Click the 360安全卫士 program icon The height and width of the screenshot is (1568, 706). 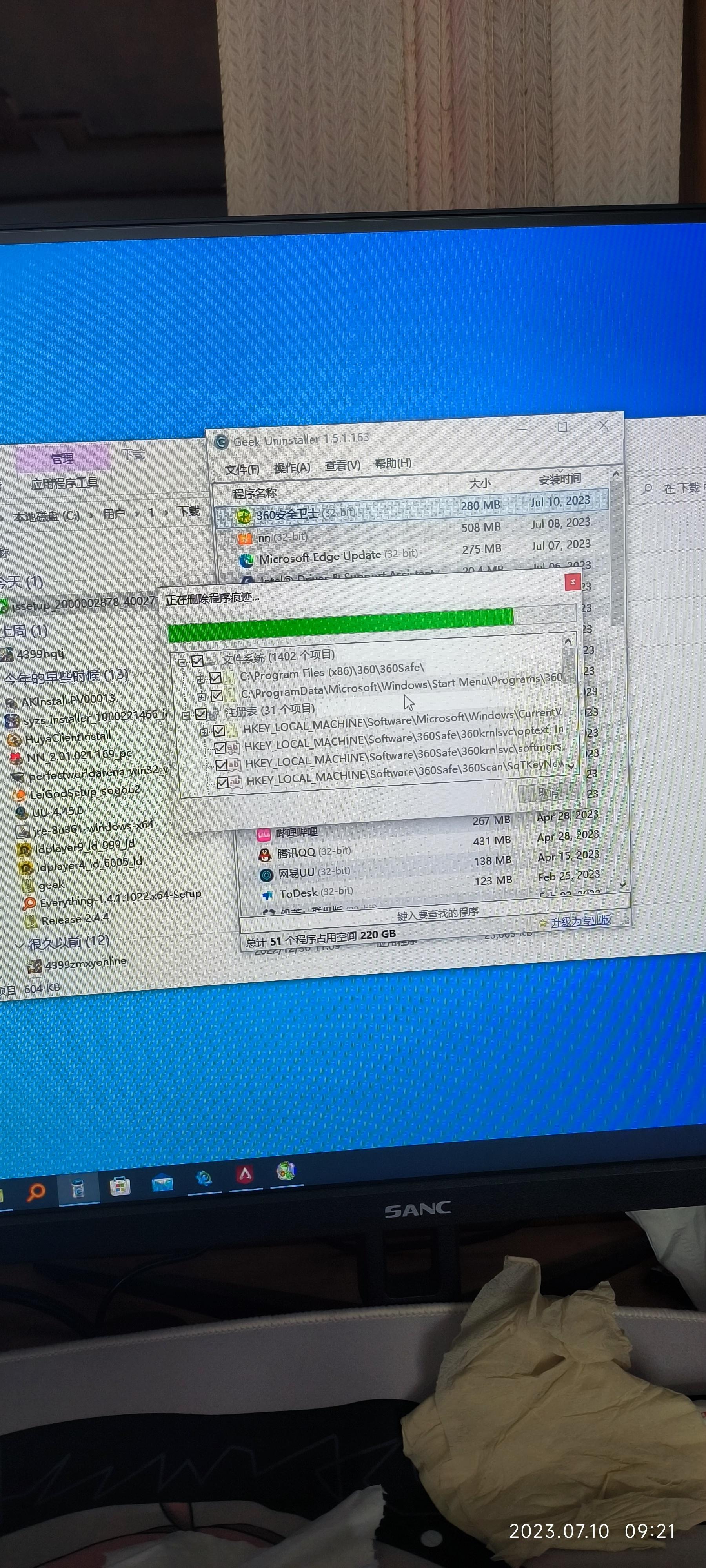point(244,517)
